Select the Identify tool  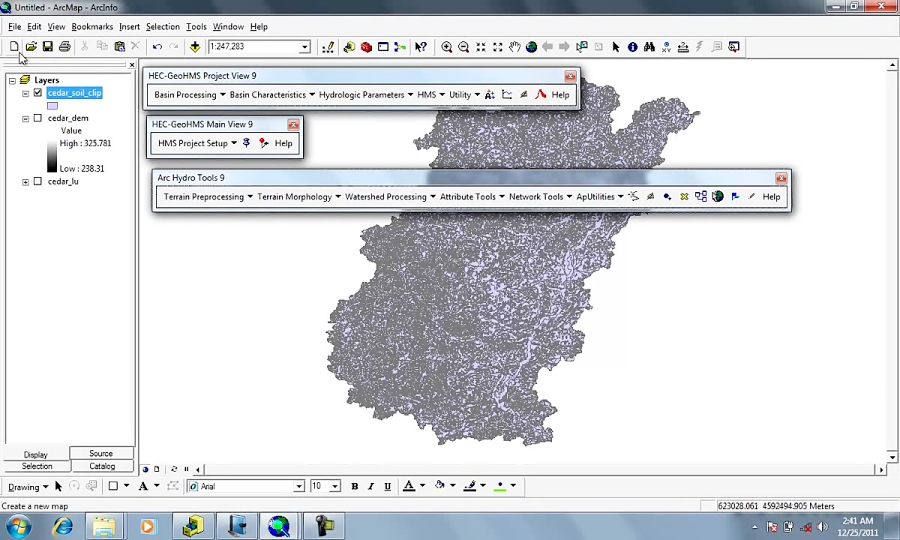633,47
